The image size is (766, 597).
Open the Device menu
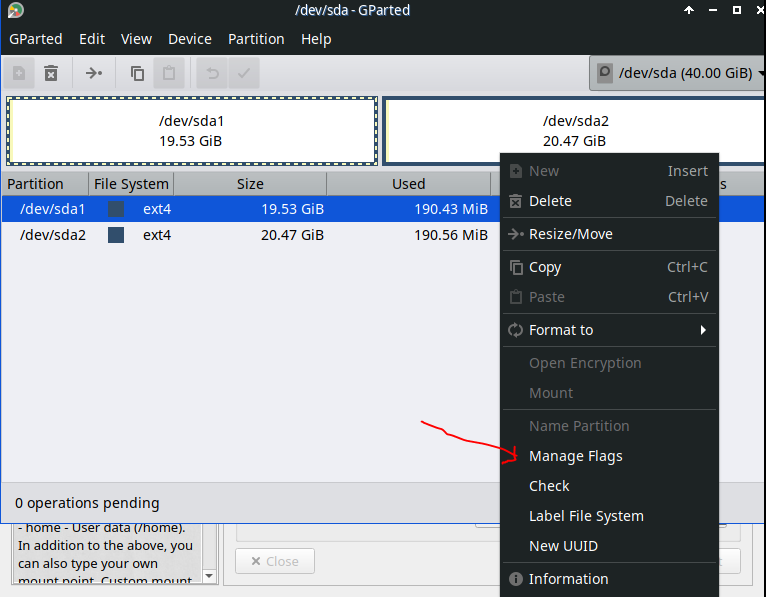tap(190, 39)
